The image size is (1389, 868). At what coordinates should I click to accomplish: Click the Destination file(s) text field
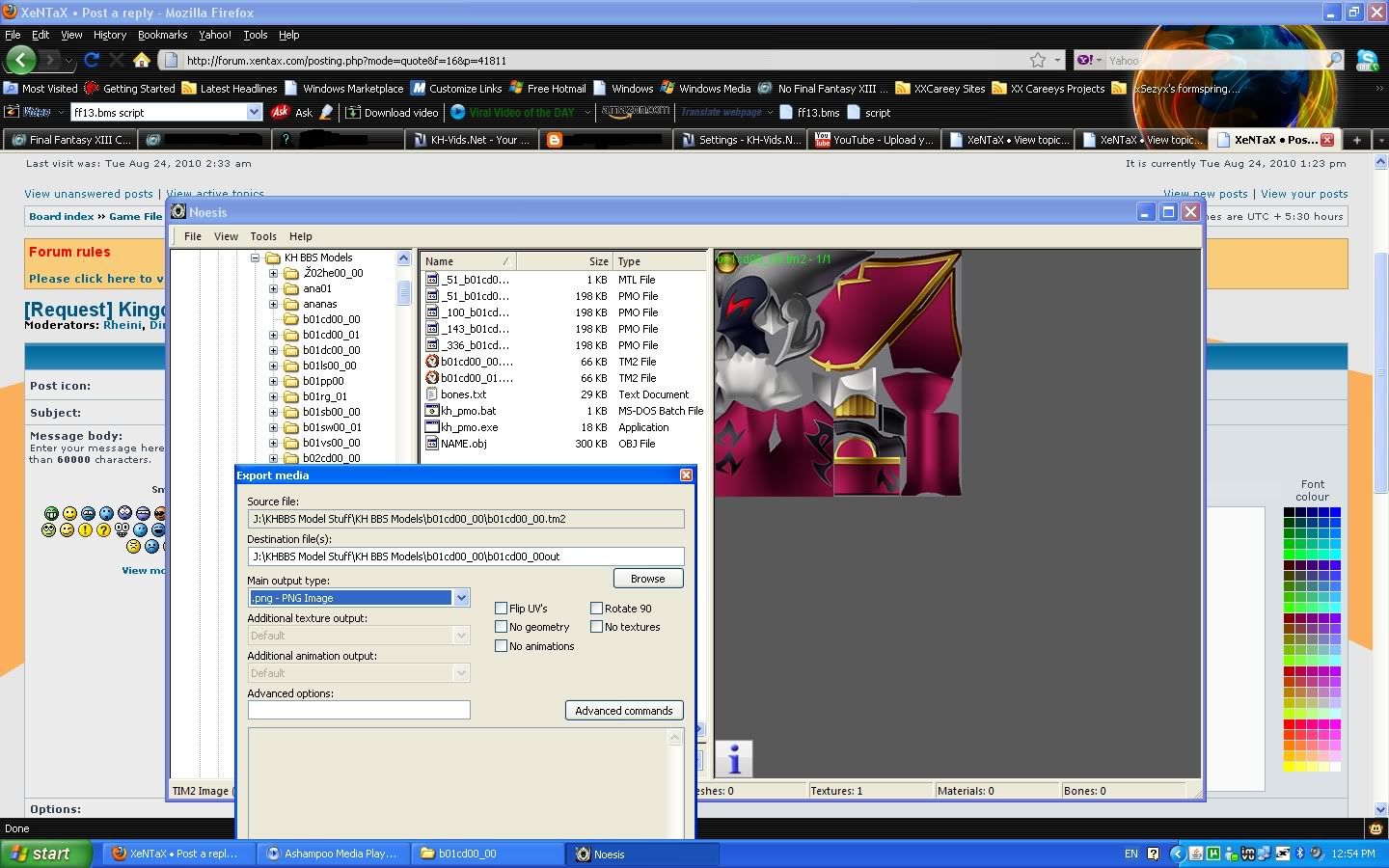(x=466, y=556)
